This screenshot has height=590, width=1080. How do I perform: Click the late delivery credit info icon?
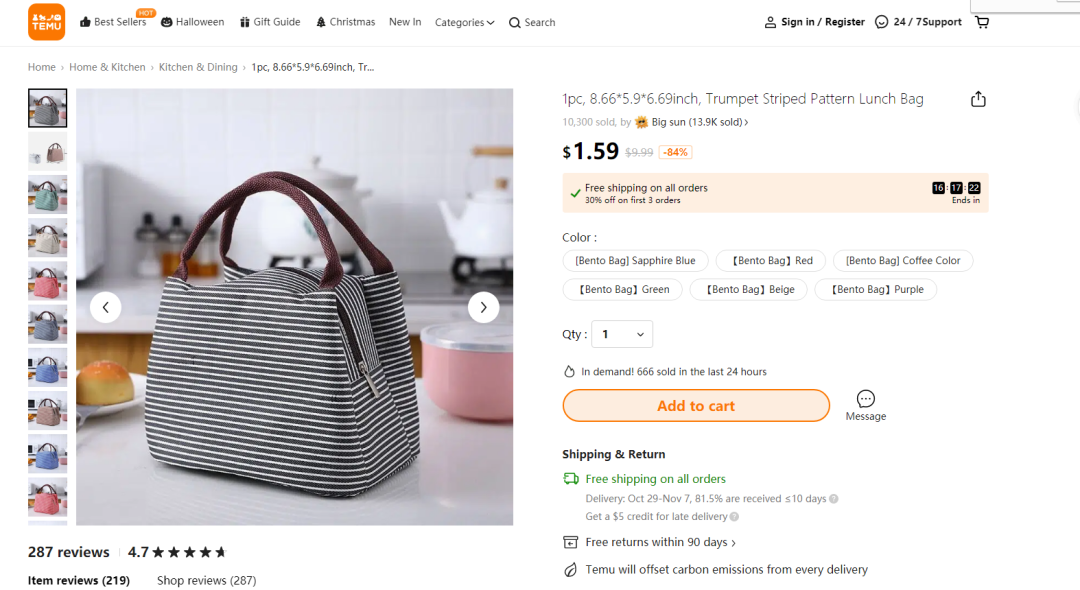[x=734, y=517]
